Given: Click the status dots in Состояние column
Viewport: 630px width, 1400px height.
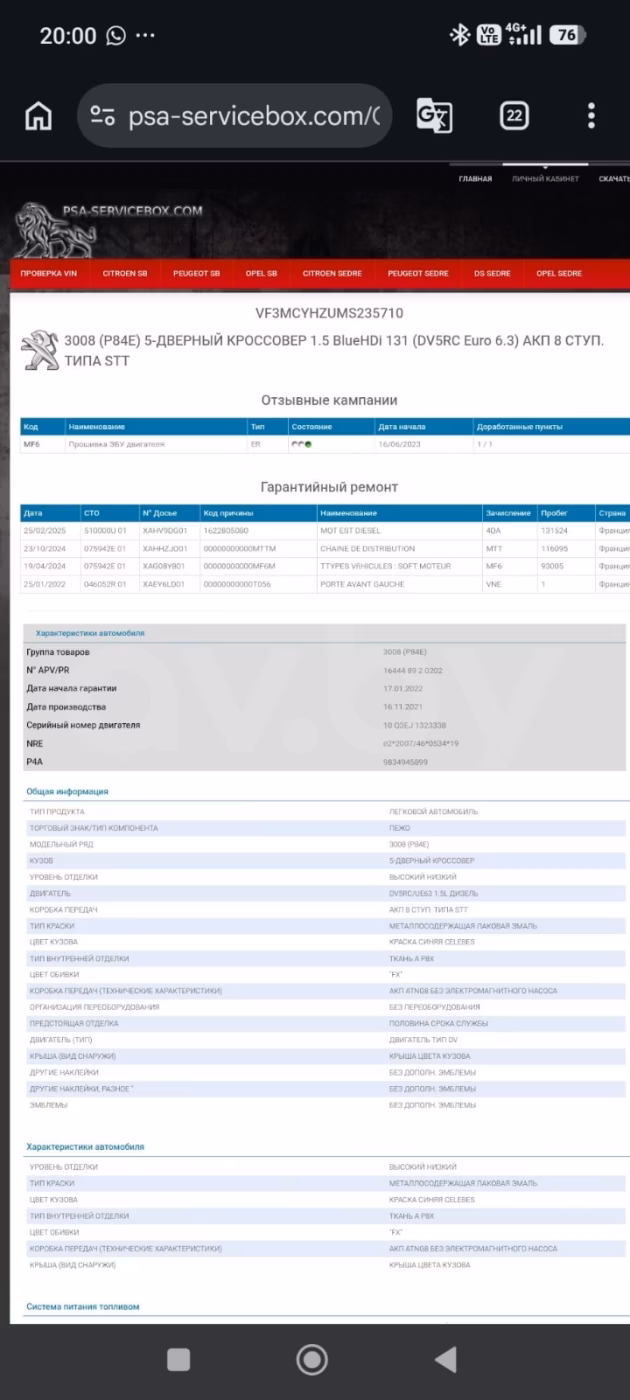Looking at the screenshot, I should click(x=302, y=444).
